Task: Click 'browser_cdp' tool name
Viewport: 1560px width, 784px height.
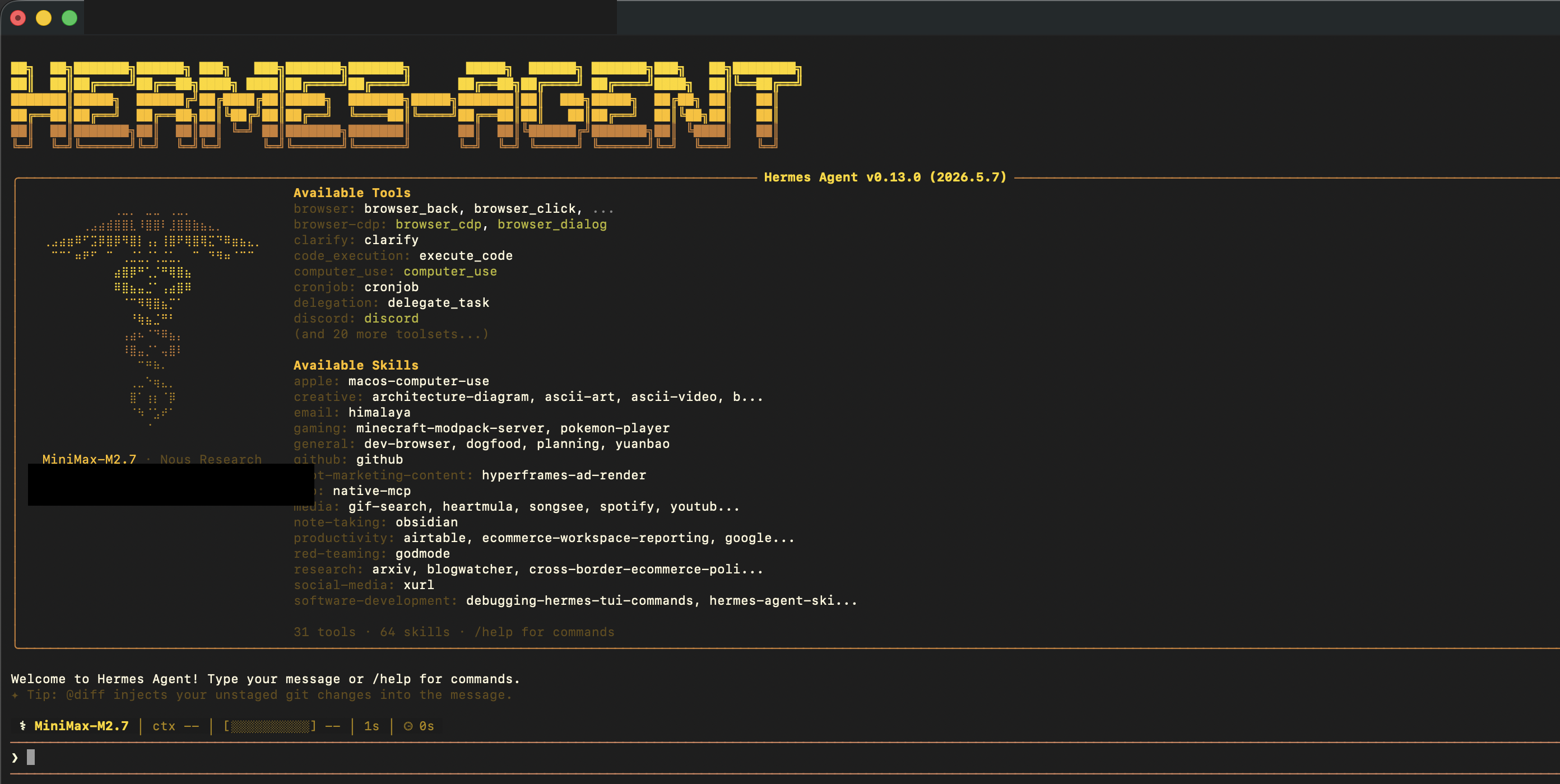Action: click(x=438, y=224)
